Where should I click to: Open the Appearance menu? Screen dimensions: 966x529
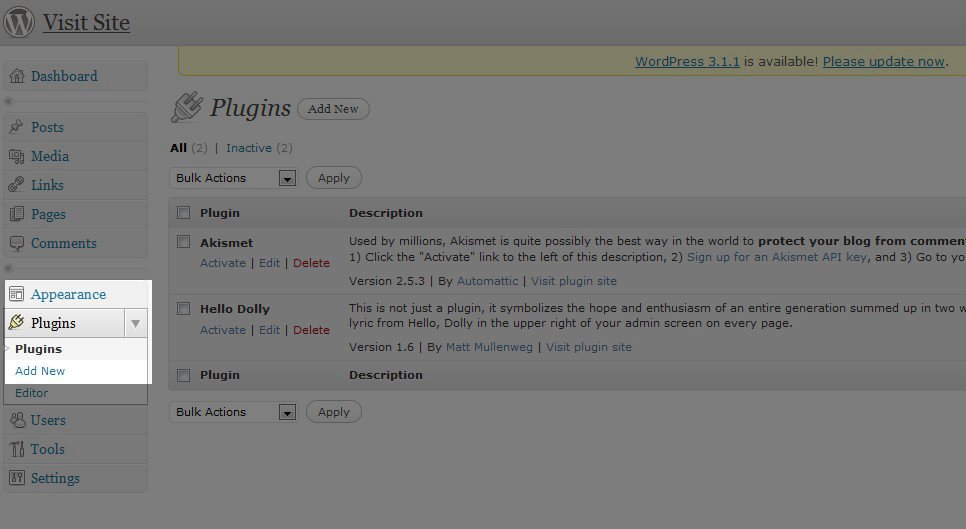point(68,294)
